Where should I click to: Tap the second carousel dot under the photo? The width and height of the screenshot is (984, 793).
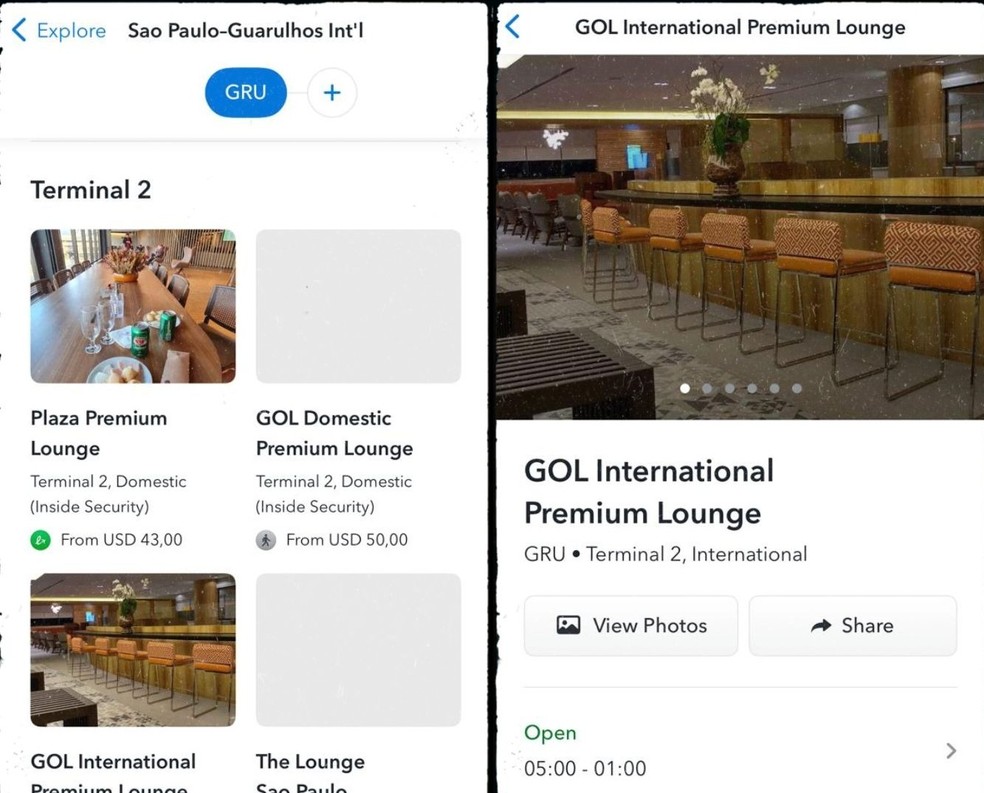[x=707, y=388]
